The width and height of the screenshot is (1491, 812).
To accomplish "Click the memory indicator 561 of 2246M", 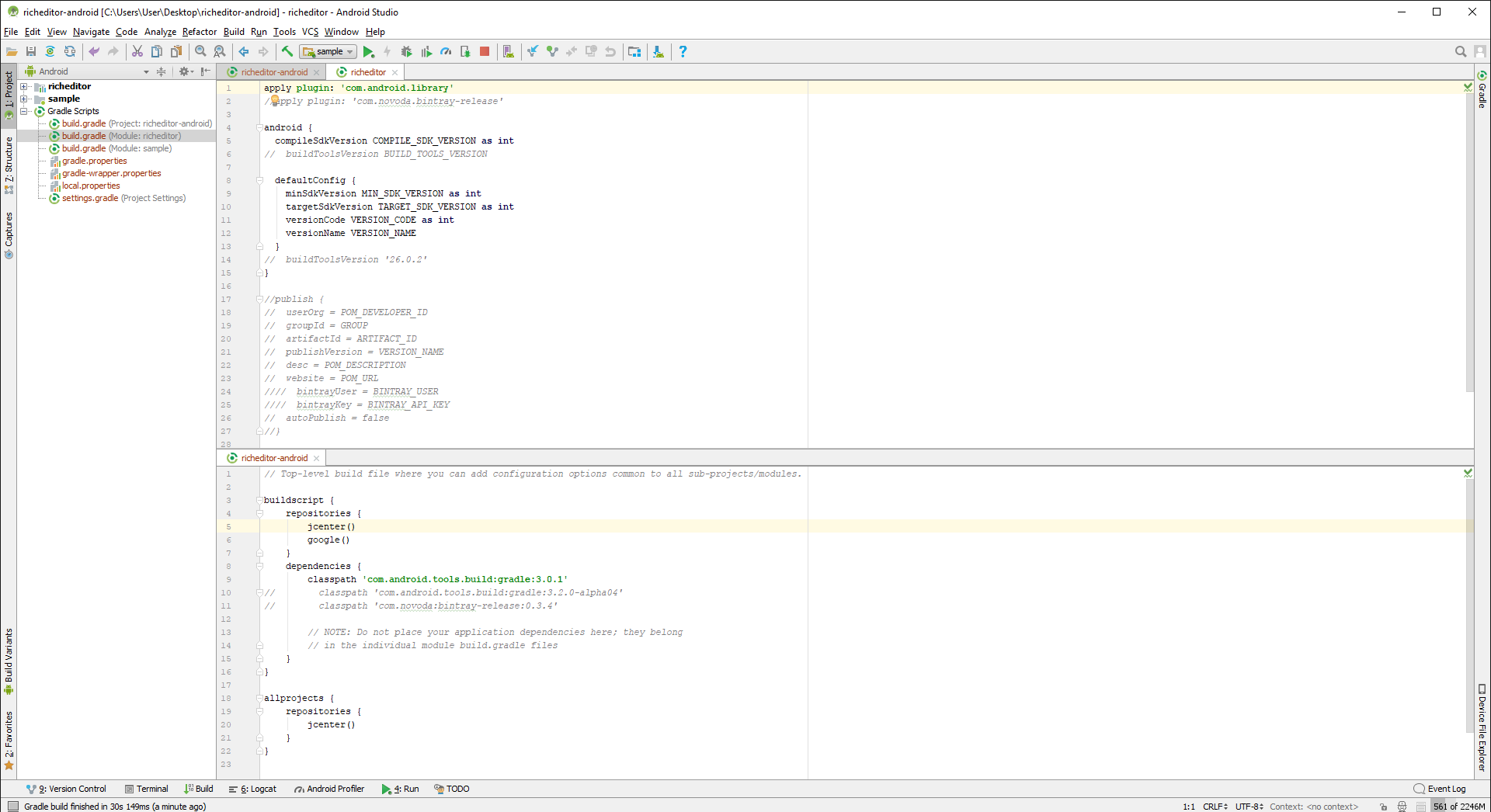I will click(x=1459, y=807).
